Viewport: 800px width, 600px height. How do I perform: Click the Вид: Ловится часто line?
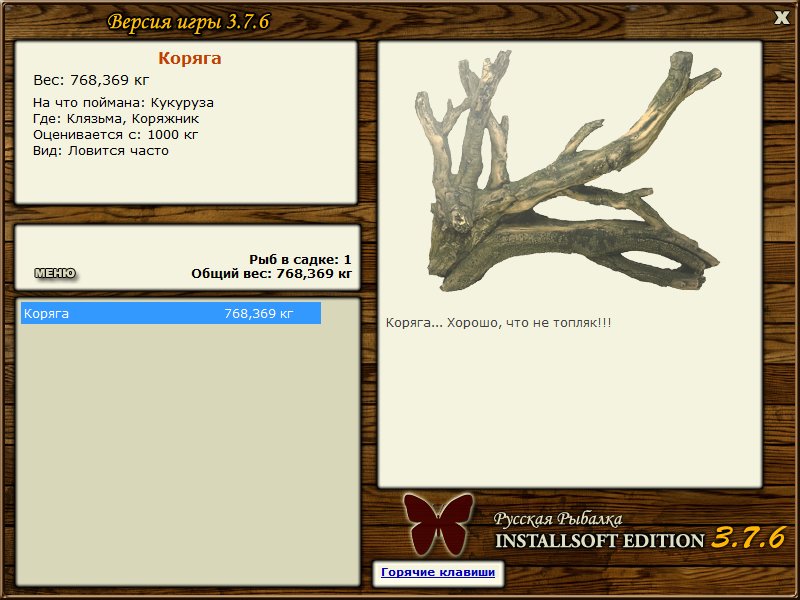click(101, 151)
